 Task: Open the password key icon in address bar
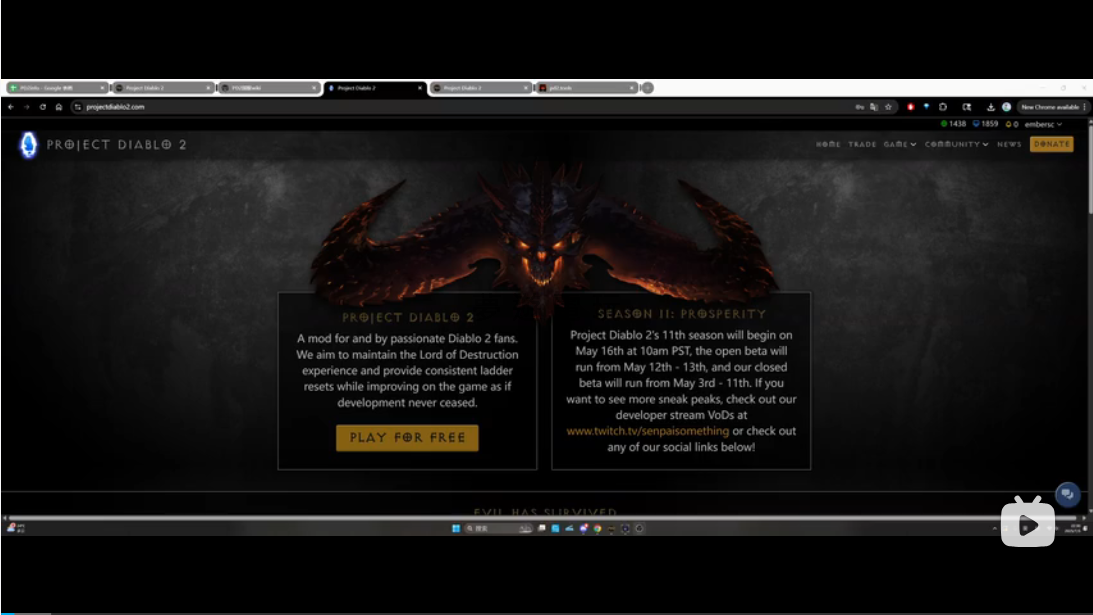click(x=859, y=107)
